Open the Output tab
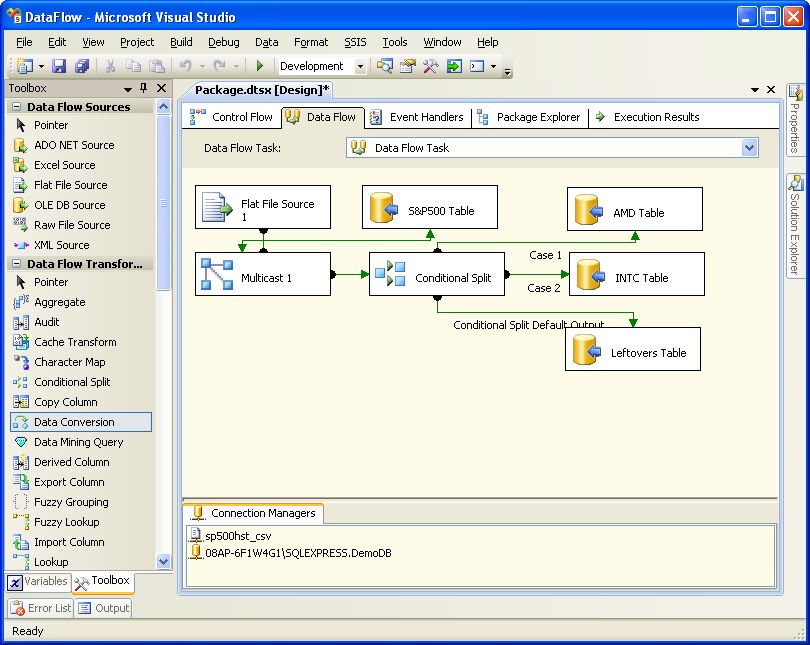The image size is (810, 645). [x=103, y=608]
